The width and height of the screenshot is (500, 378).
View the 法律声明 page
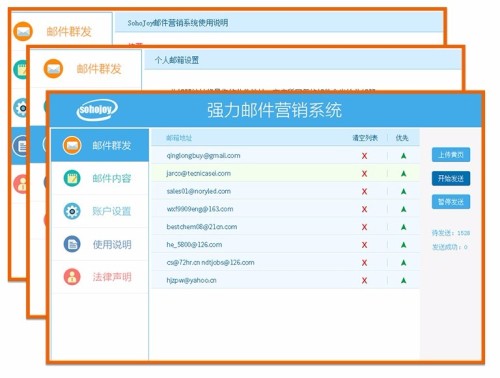point(100,277)
